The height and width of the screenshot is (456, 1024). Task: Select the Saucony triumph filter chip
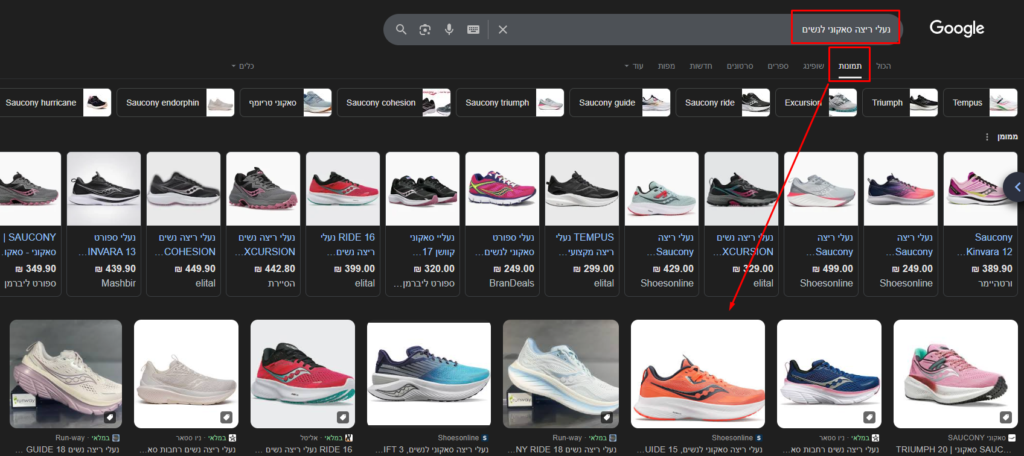510,103
